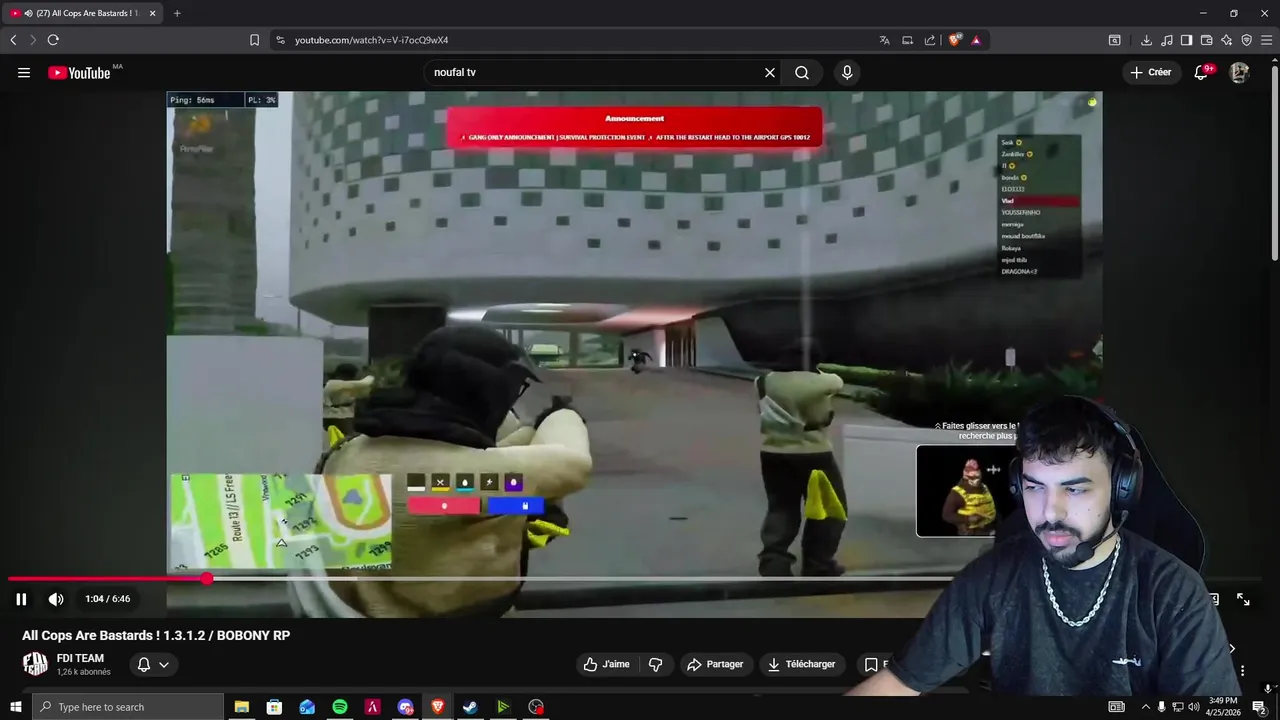Share the video via Partager

point(715,664)
